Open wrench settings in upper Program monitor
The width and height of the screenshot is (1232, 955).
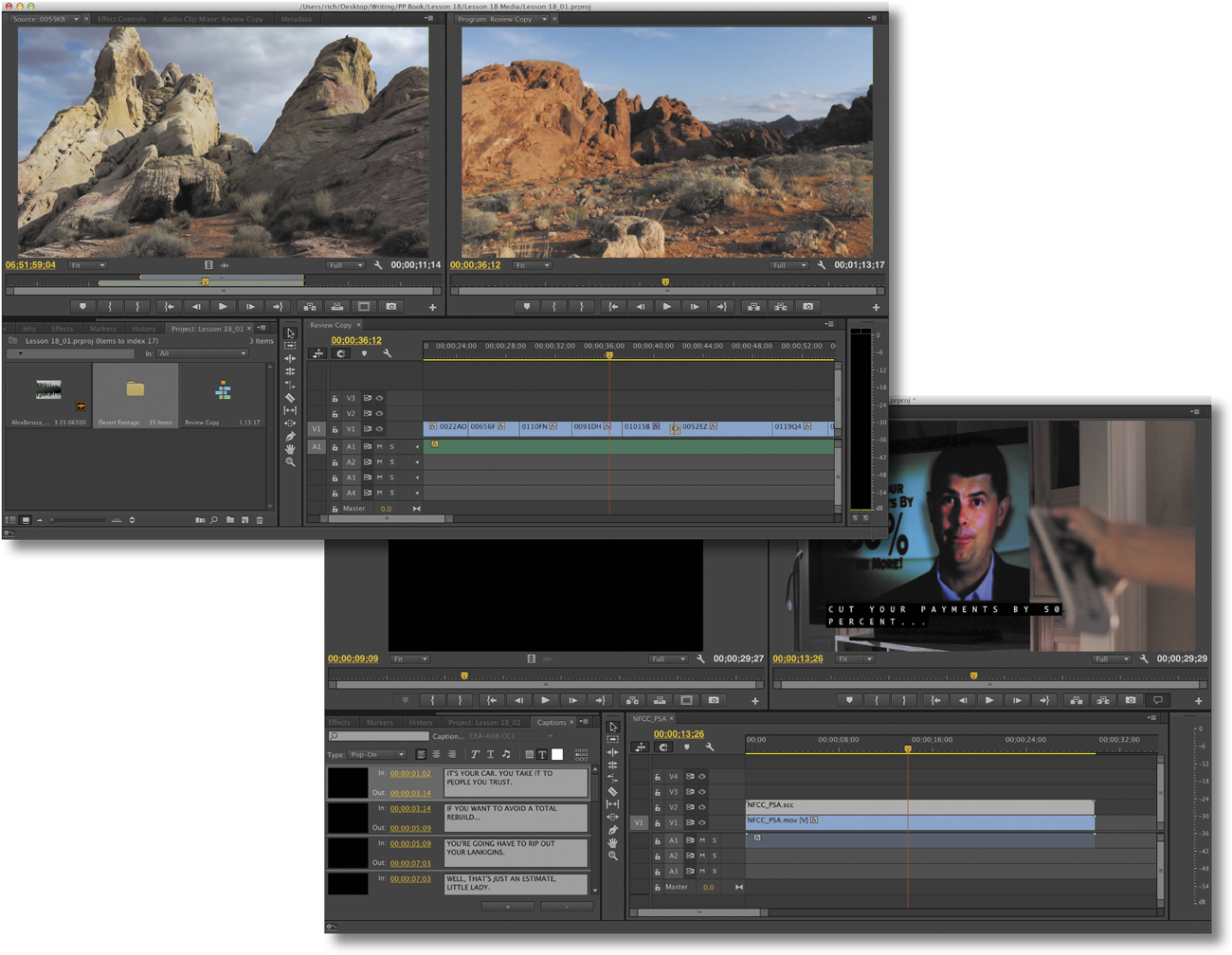822,265
